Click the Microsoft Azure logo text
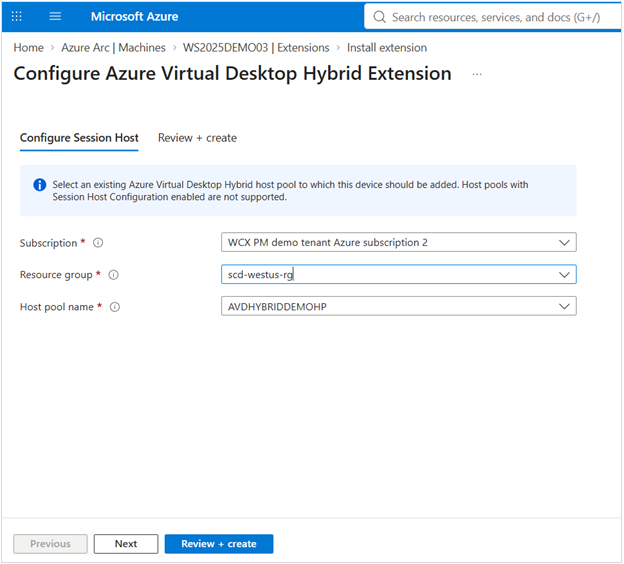Viewport: 624px width, 564px height. (x=134, y=16)
